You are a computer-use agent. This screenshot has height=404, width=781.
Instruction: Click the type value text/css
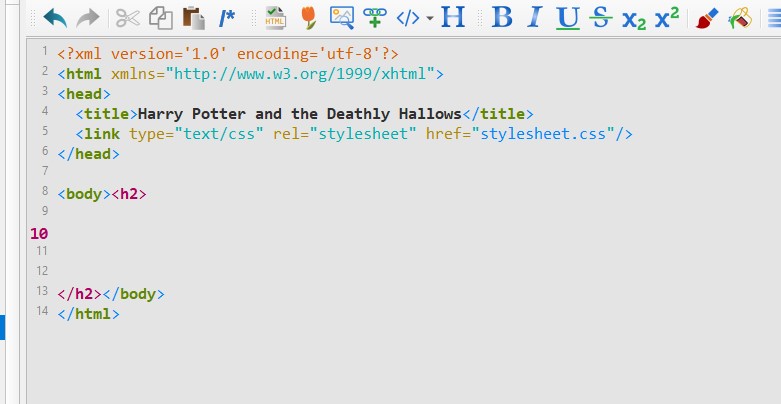(219, 134)
